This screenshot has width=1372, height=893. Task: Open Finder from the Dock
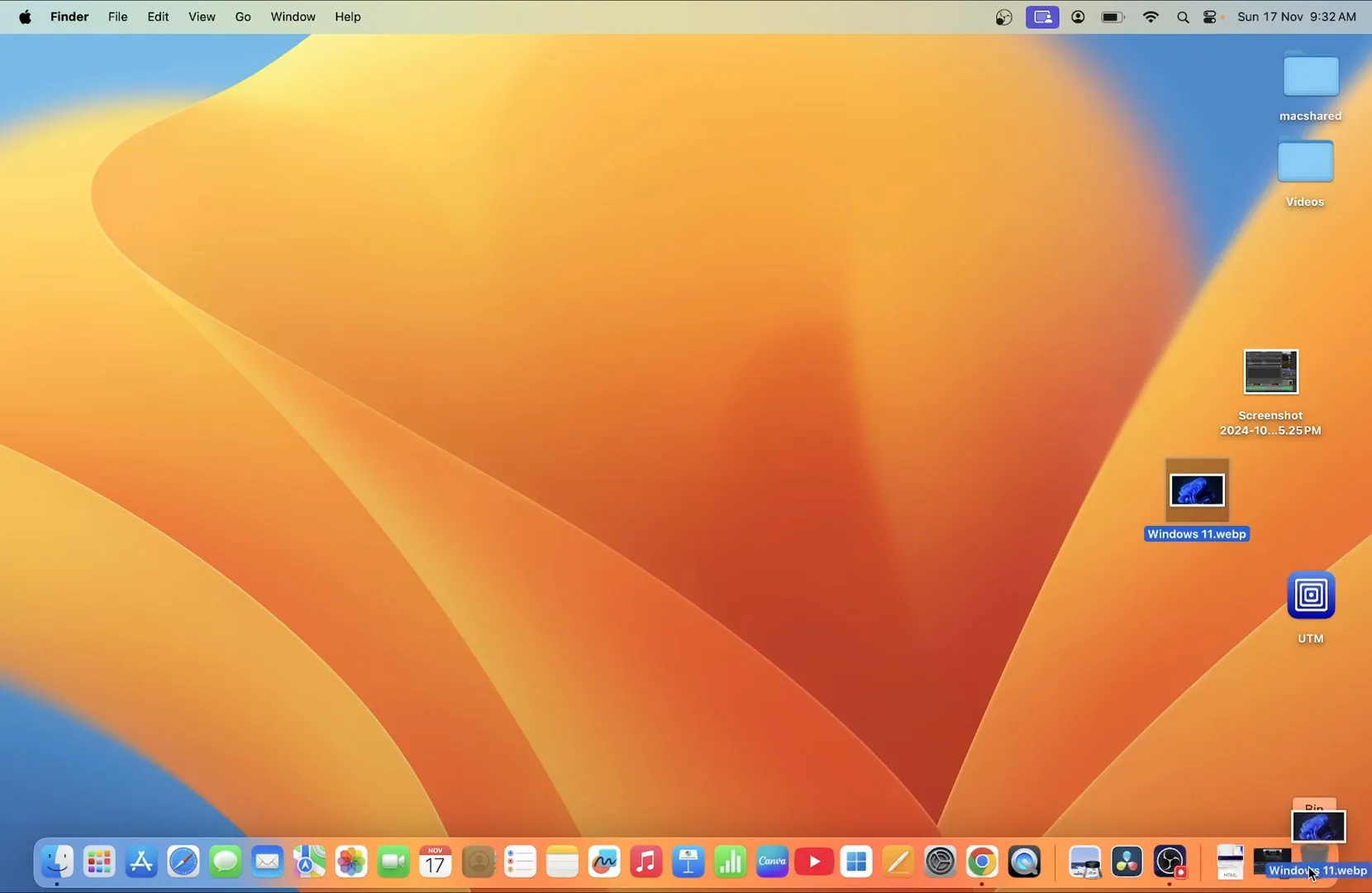click(58, 862)
